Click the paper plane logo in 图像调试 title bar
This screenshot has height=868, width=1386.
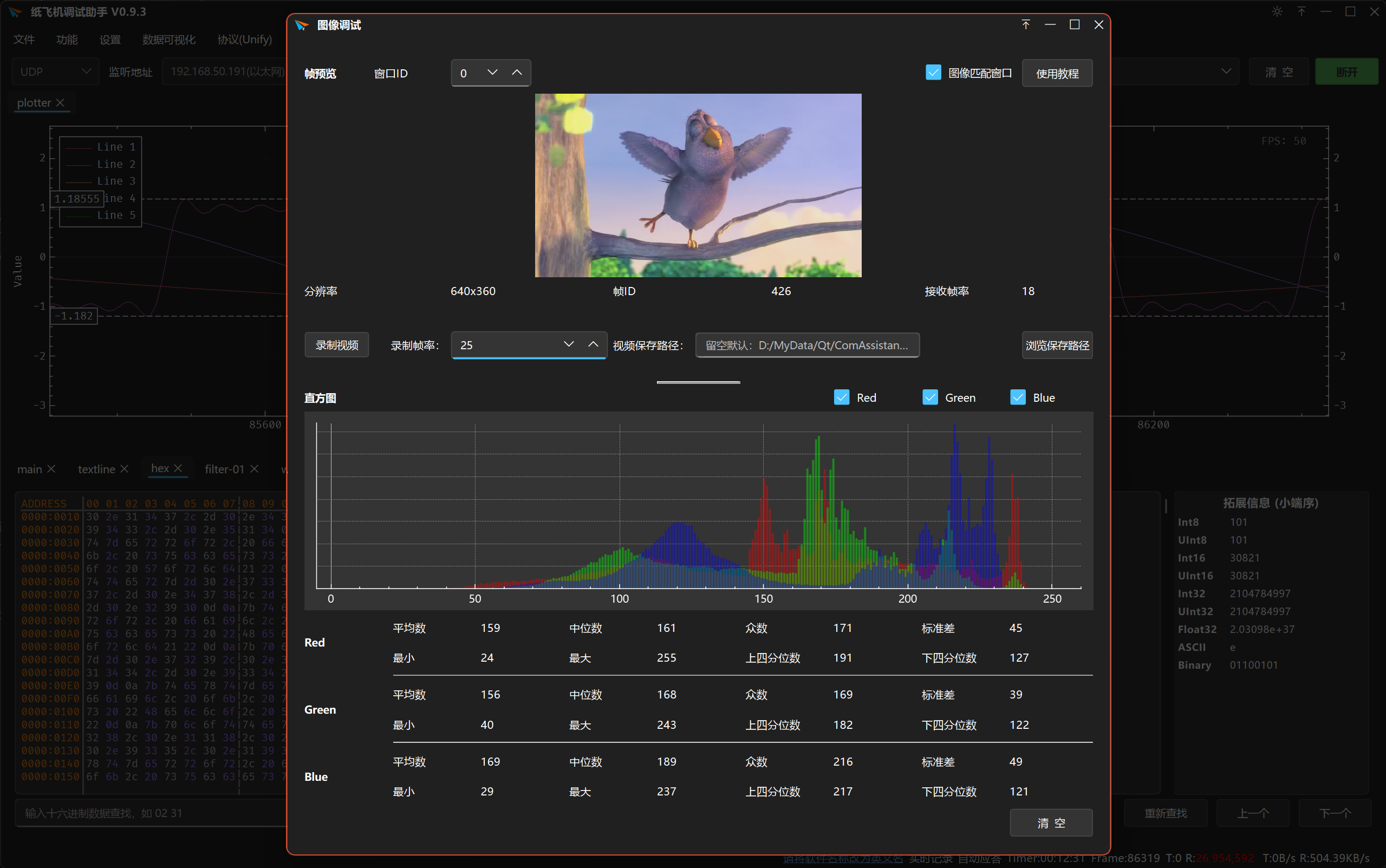302,25
